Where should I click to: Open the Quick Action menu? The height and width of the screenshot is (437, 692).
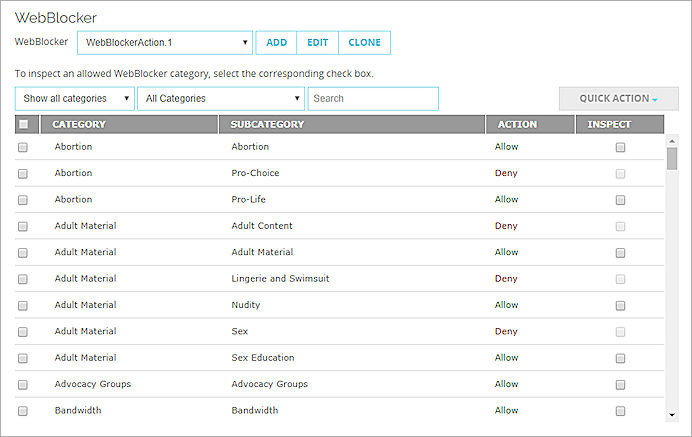[x=618, y=99]
